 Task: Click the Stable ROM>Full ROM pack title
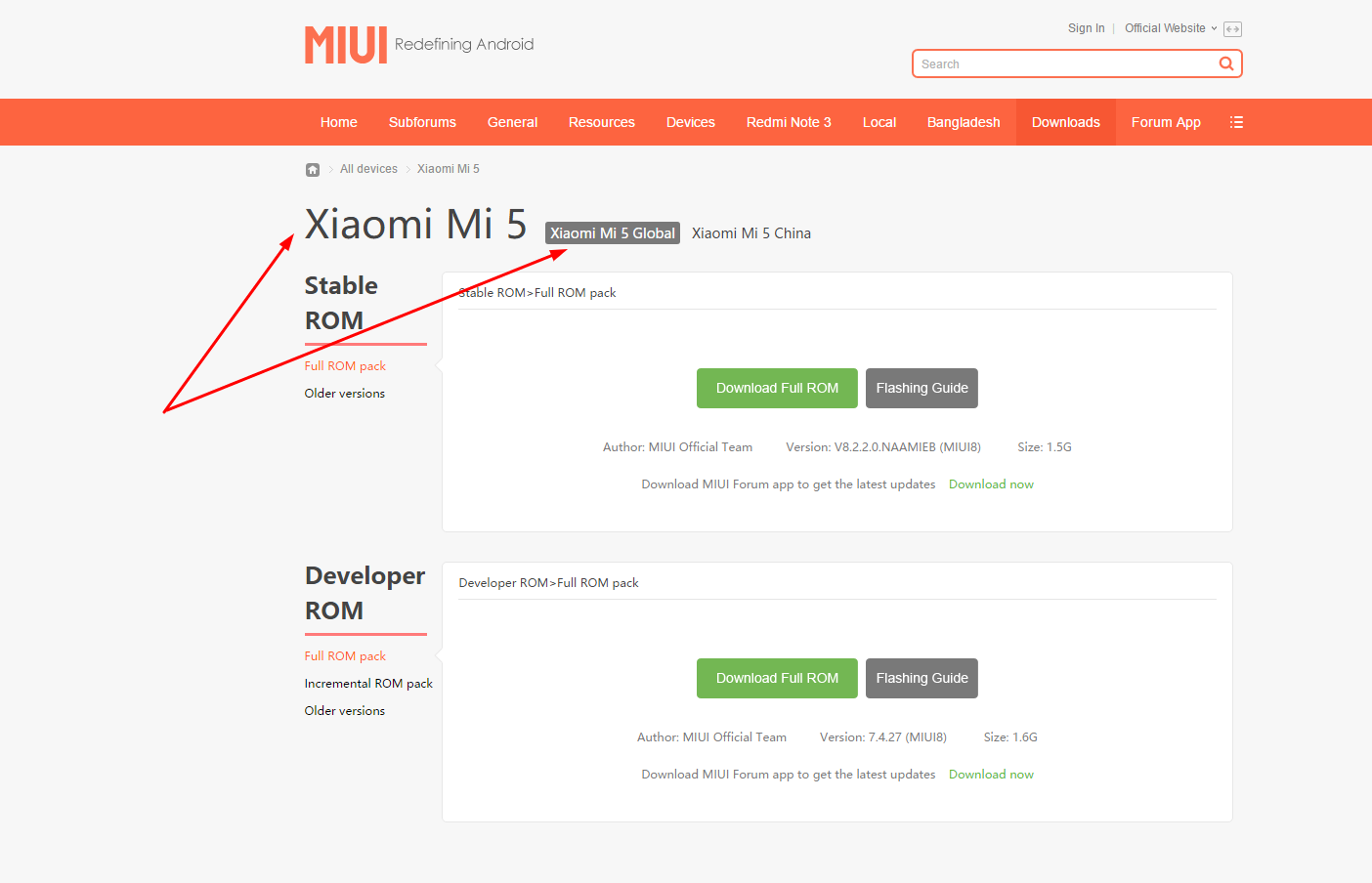pyautogui.click(x=537, y=293)
